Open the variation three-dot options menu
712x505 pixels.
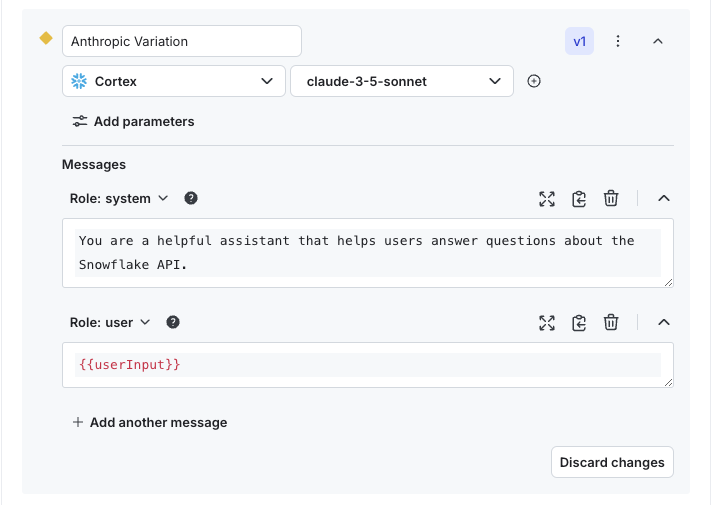[x=618, y=41]
